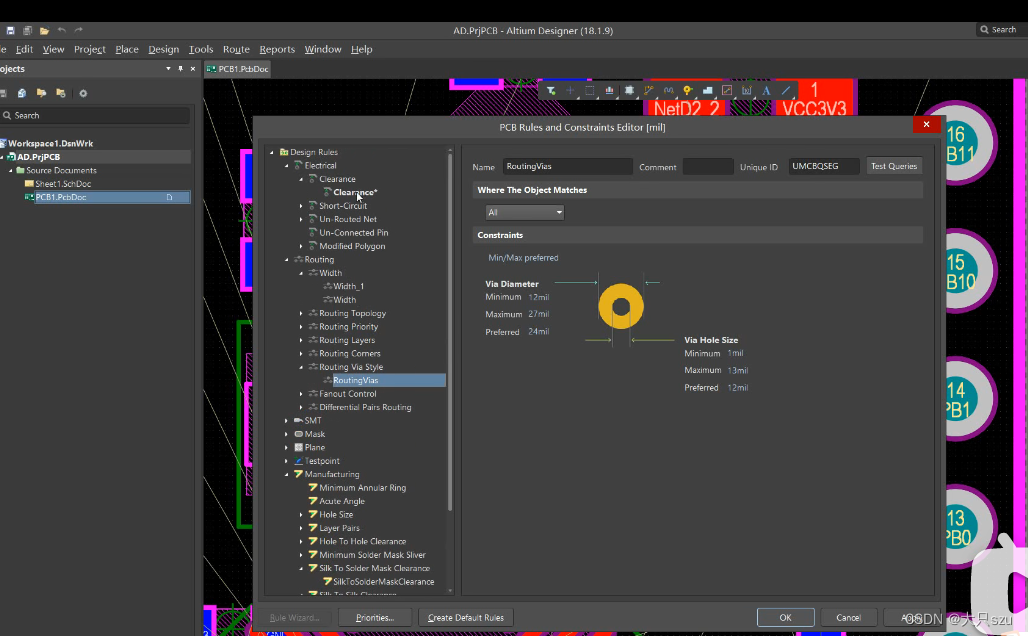Click Cancel in the rules editor
Screen dimensions: 1028x636
[848, 618]
